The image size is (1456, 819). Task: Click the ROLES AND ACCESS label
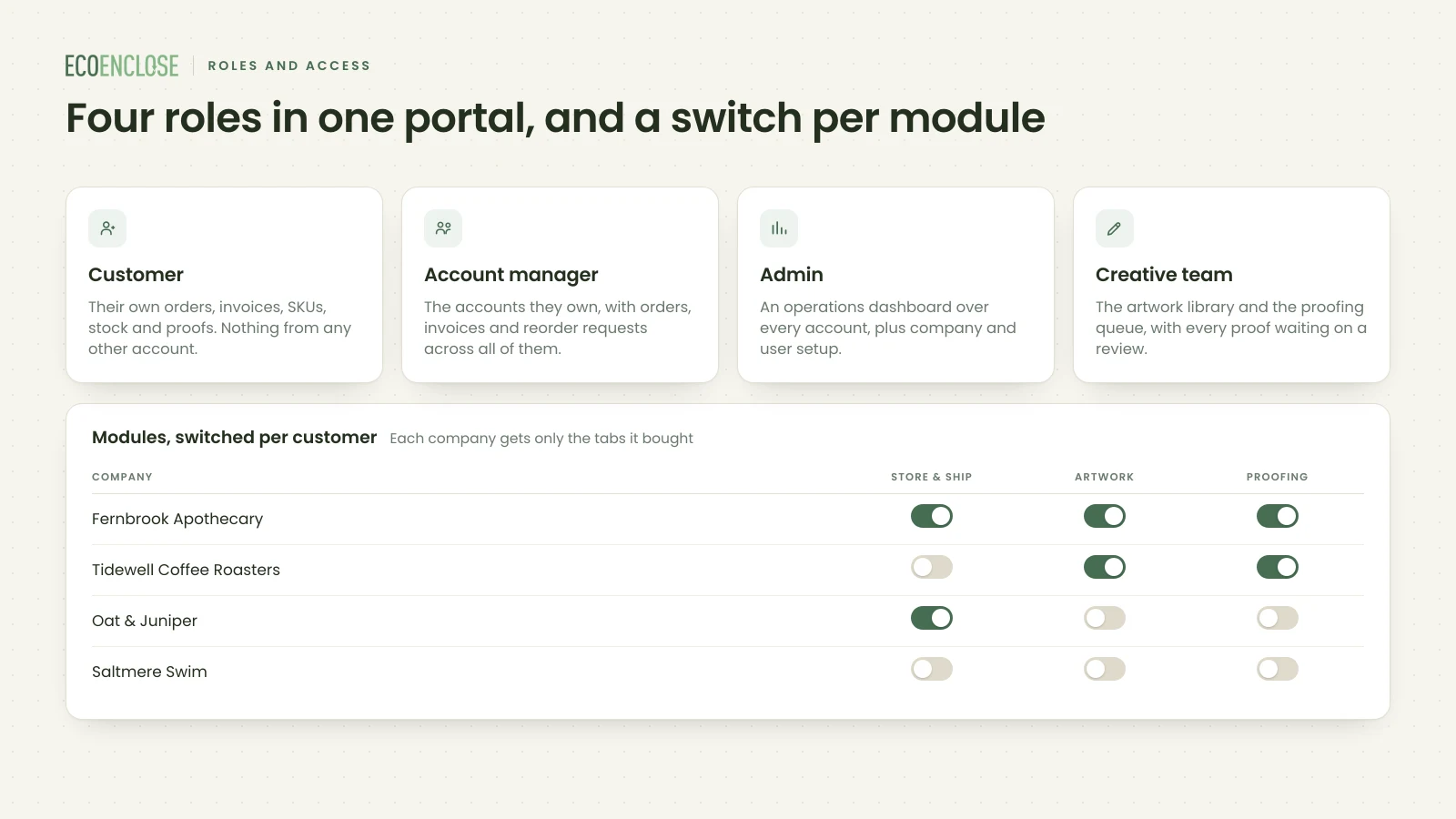pyautogui.click(x=289, y=66)
